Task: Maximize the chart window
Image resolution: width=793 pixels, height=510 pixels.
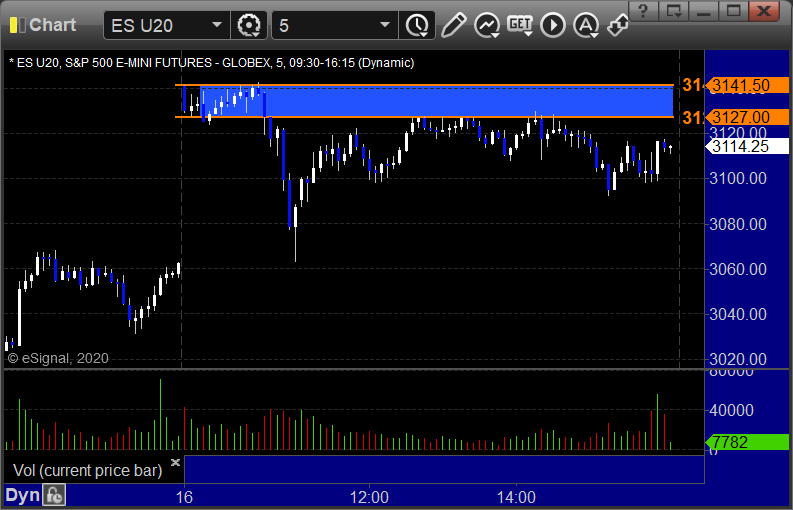Action: [733, 10]
